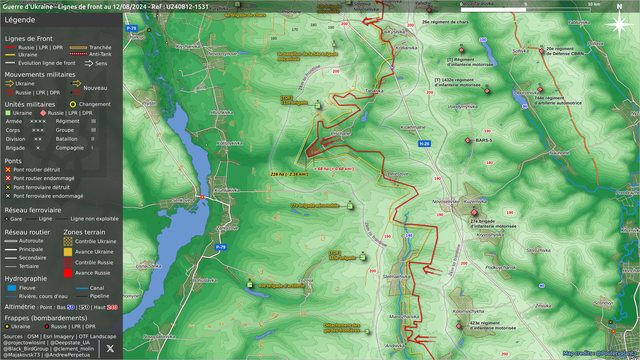The height and width of the screenshot is (360, 640).
Task: Click the BARS-5 unit diamond marker
Action: click(x=468, y=140)
